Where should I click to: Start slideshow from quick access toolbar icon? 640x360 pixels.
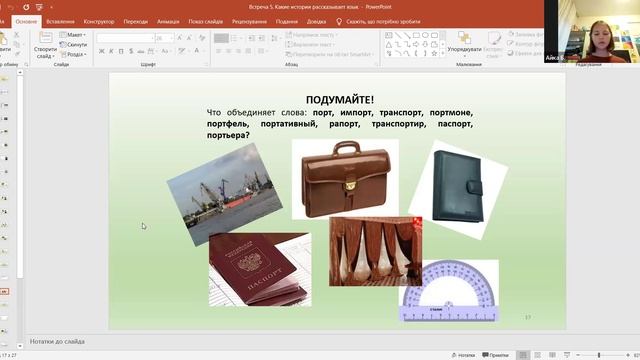pyautogui.click(x=39, y=7)
